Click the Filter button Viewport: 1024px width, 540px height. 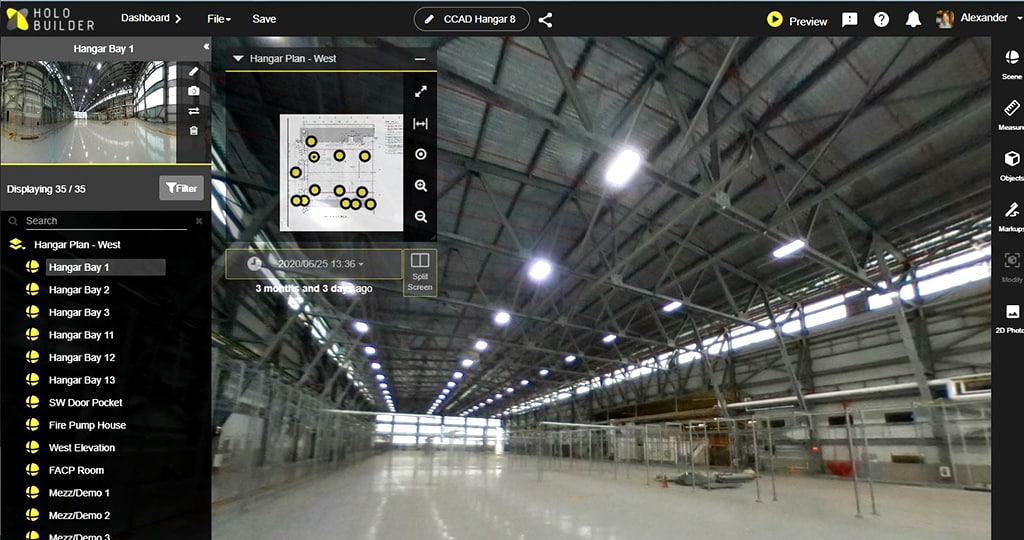[x=181, y=188]
